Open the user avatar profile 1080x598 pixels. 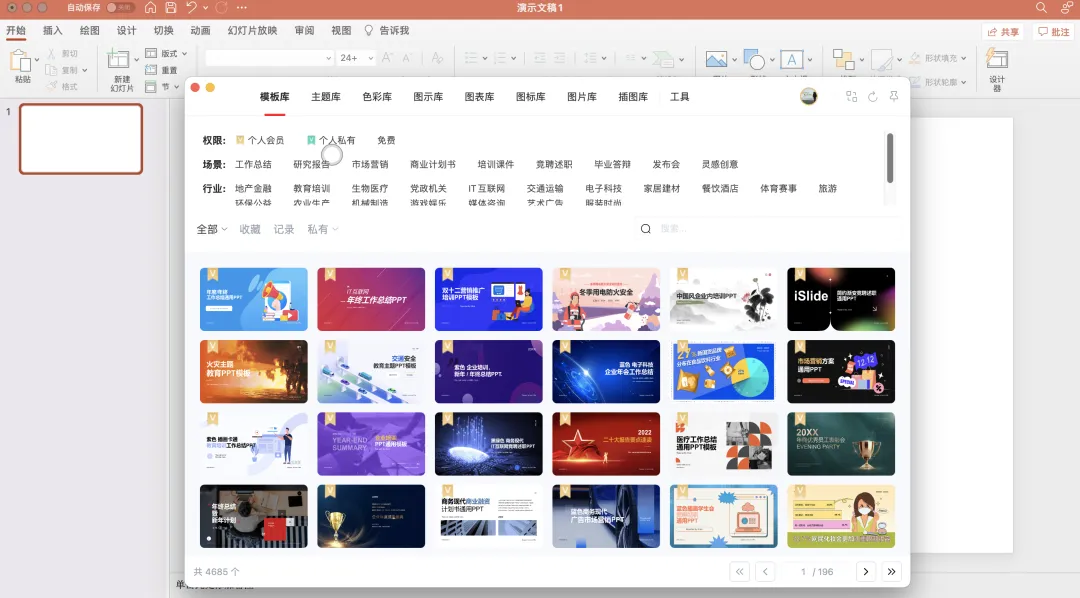pos(809,96)
